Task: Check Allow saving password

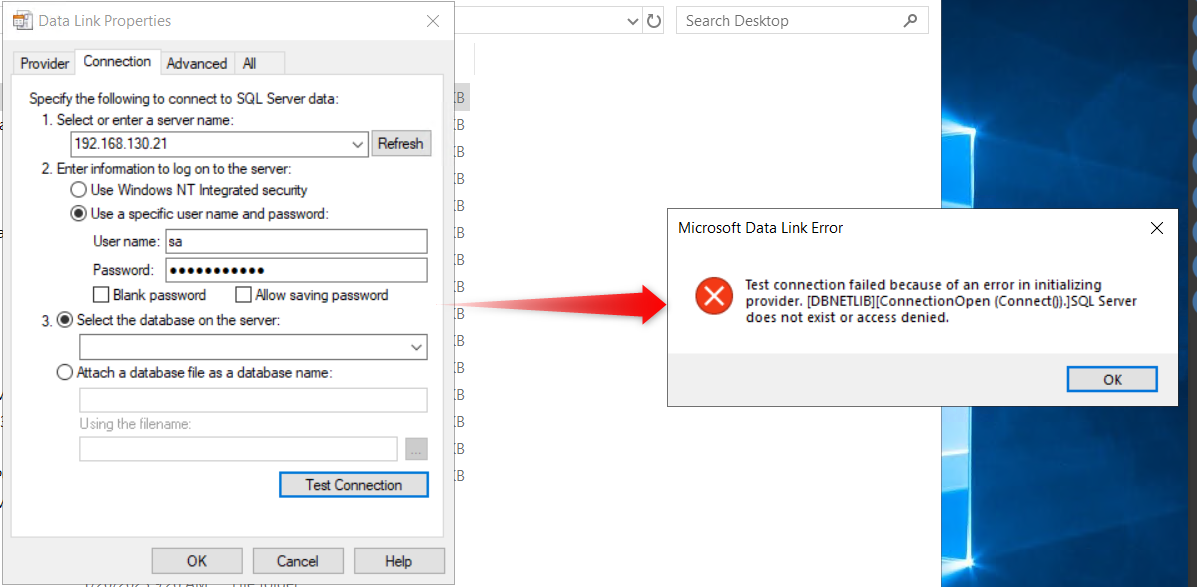Action: [244, 295]
